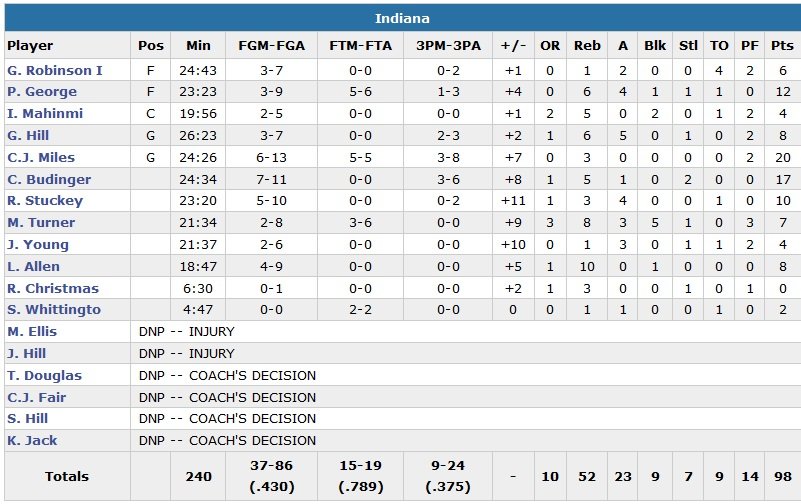Viewport: 801px width, 504px height.
Task: Open G. Robinson I player link
Action: 55,70
